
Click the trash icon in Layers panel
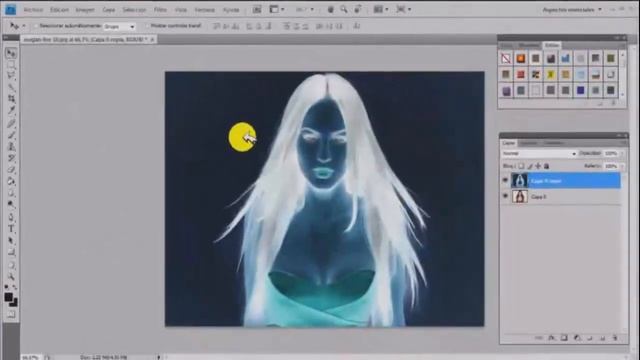pyautogui.click(x=615, y=338)
